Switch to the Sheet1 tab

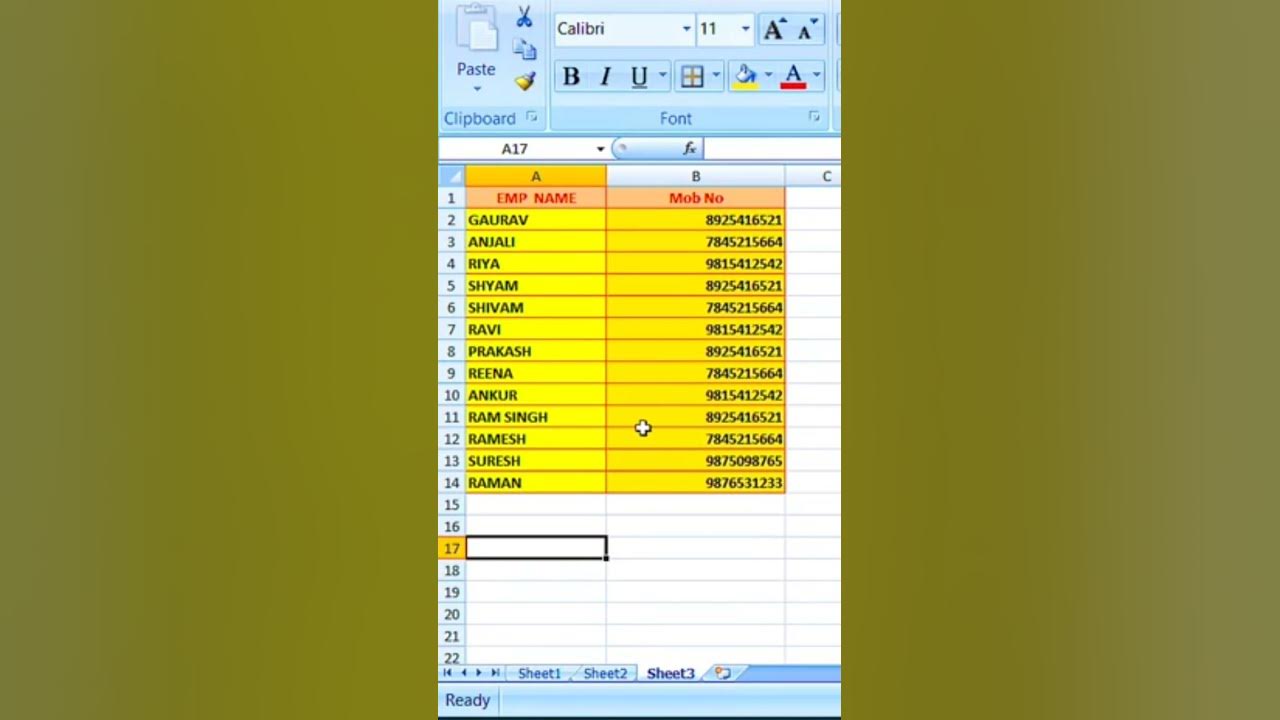click(x=540, y=674)
